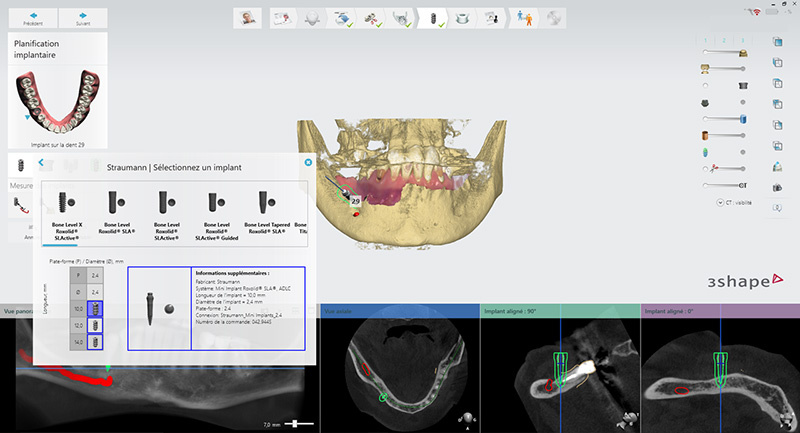Select the implant planning step icon
Screen dimensions: 800x433
point(434,18)
